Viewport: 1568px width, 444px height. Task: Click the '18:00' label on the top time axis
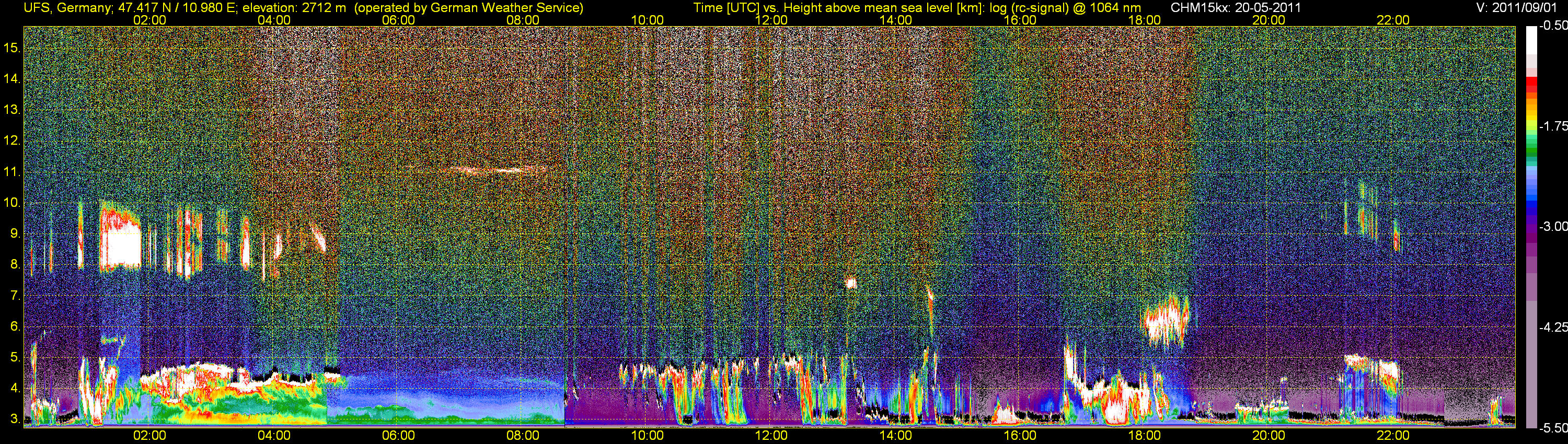tap(1144, 20)
